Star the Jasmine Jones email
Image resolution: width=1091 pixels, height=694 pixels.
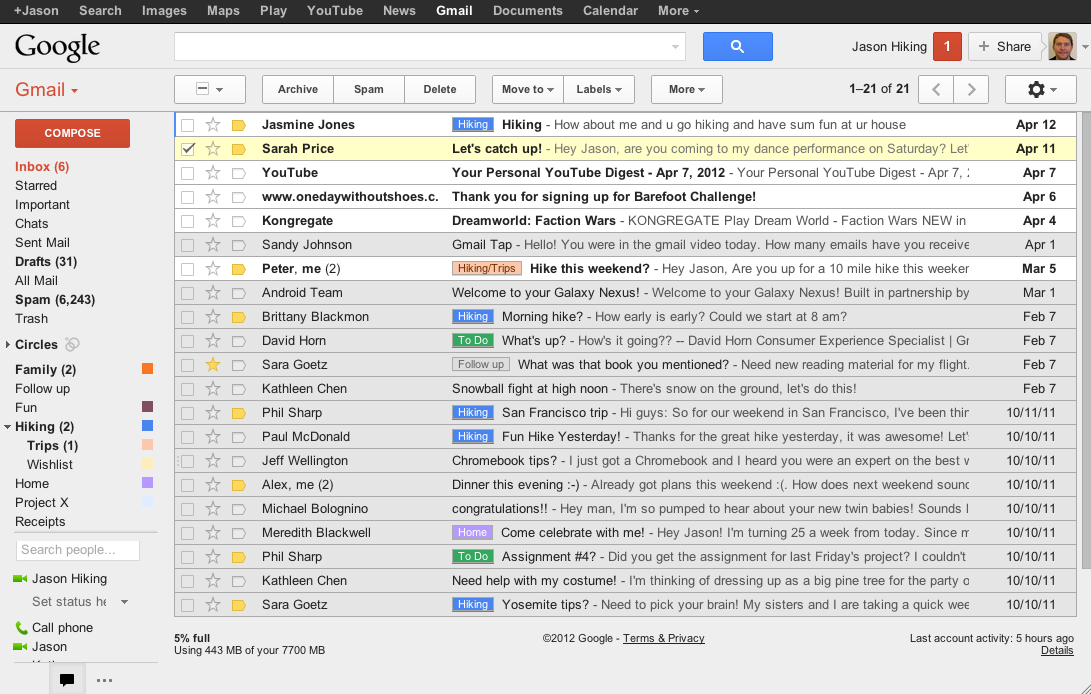[213, 125]
